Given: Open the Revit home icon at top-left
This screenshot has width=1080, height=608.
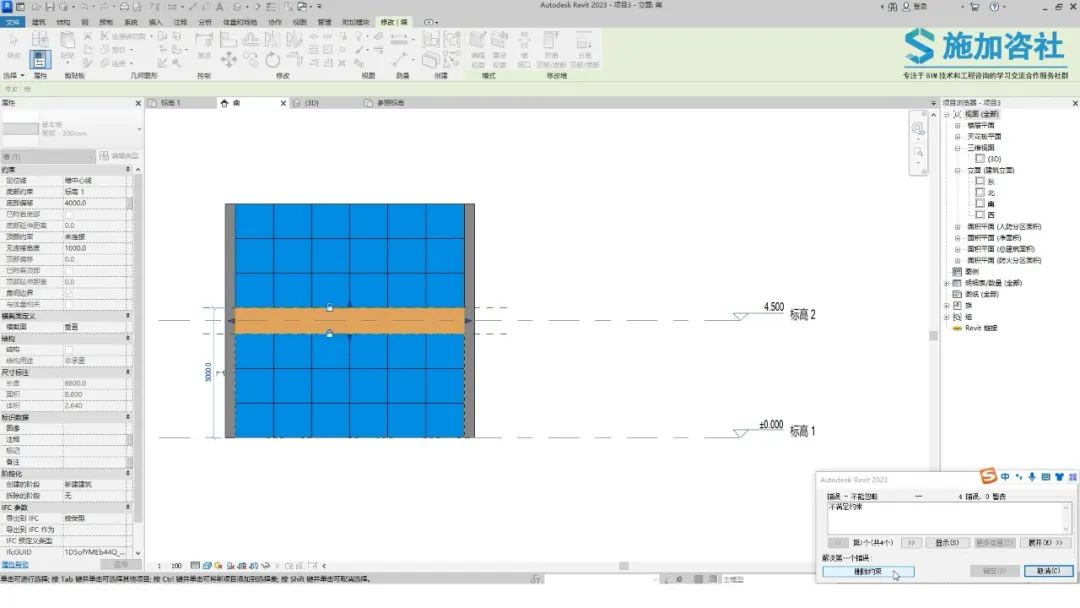Looking at the screenshot, I should coord(6,6).
